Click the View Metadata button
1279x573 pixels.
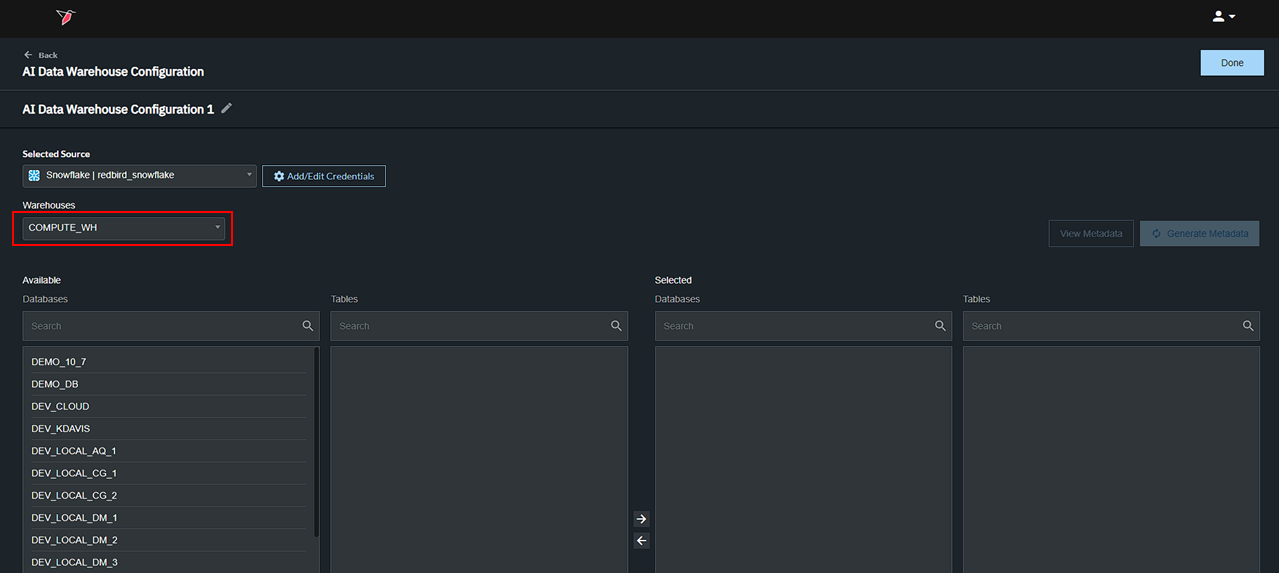pyautogui.click(x=1091, y=234)
